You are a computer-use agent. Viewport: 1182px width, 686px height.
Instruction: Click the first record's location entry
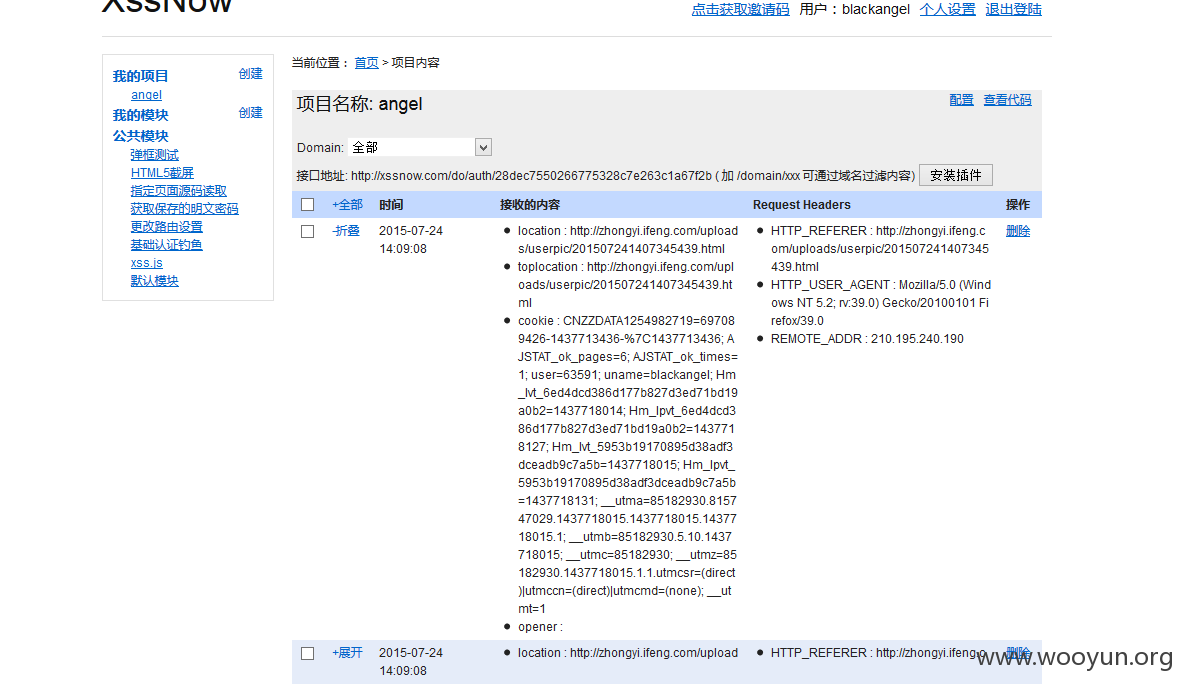tap(628, 240)
